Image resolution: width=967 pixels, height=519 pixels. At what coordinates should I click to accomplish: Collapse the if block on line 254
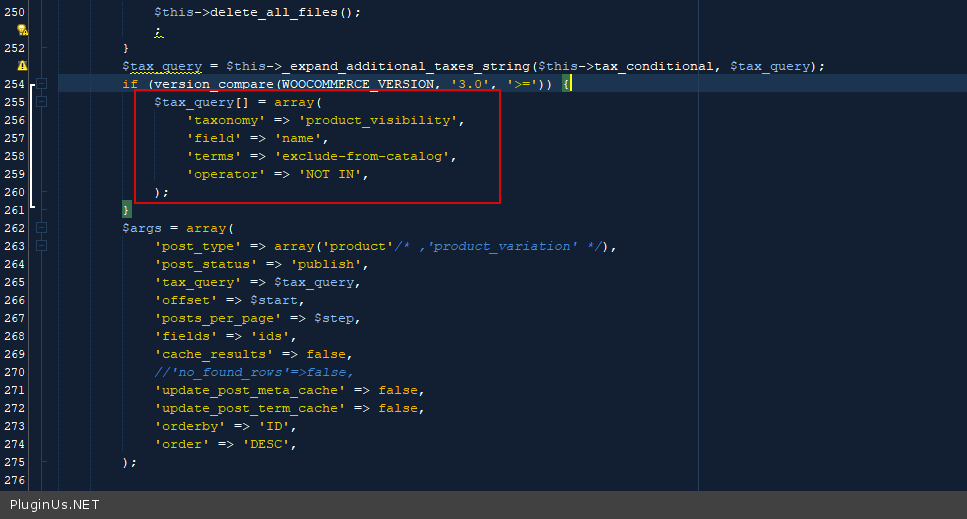click(x=42, y=84)
